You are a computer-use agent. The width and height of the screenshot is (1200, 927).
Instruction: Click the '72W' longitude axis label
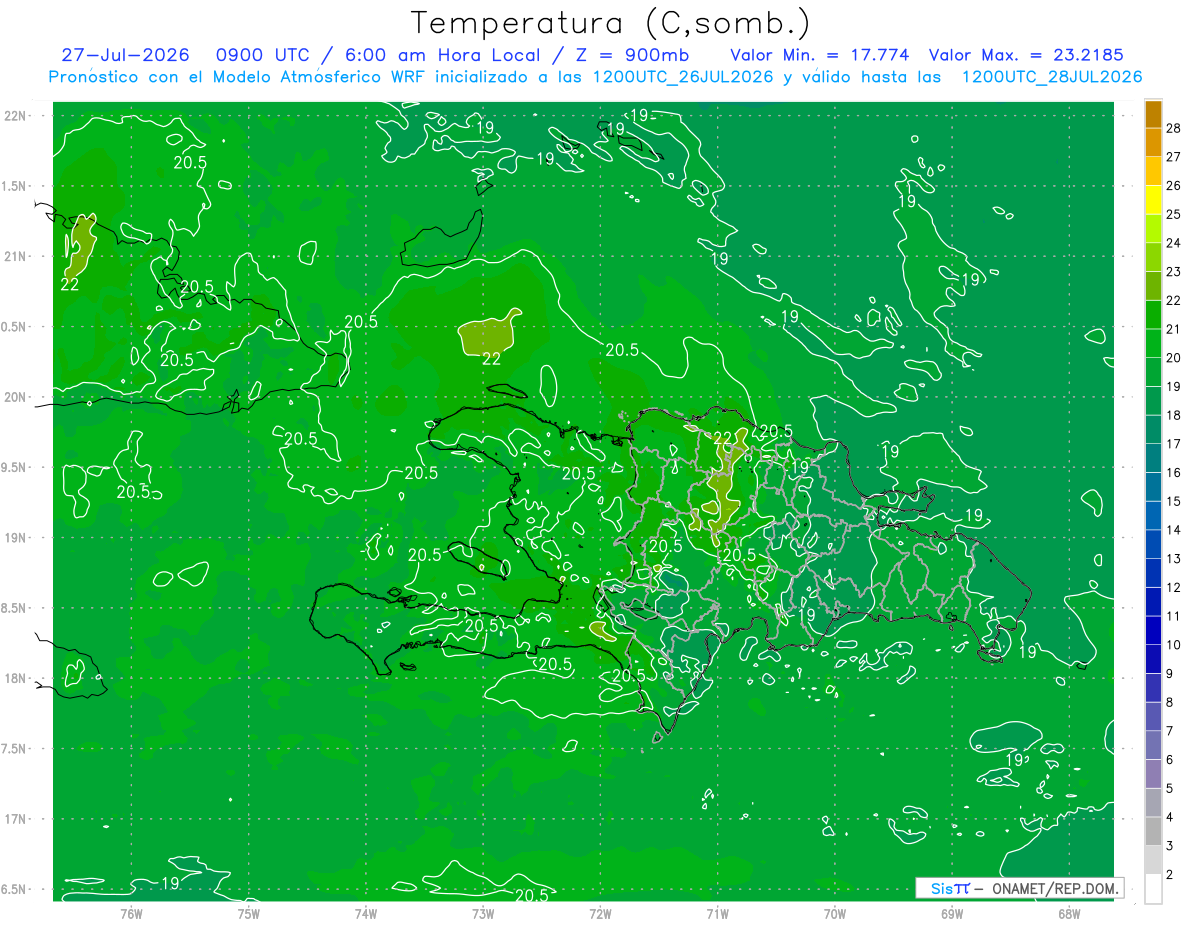(x=600, y=914)
